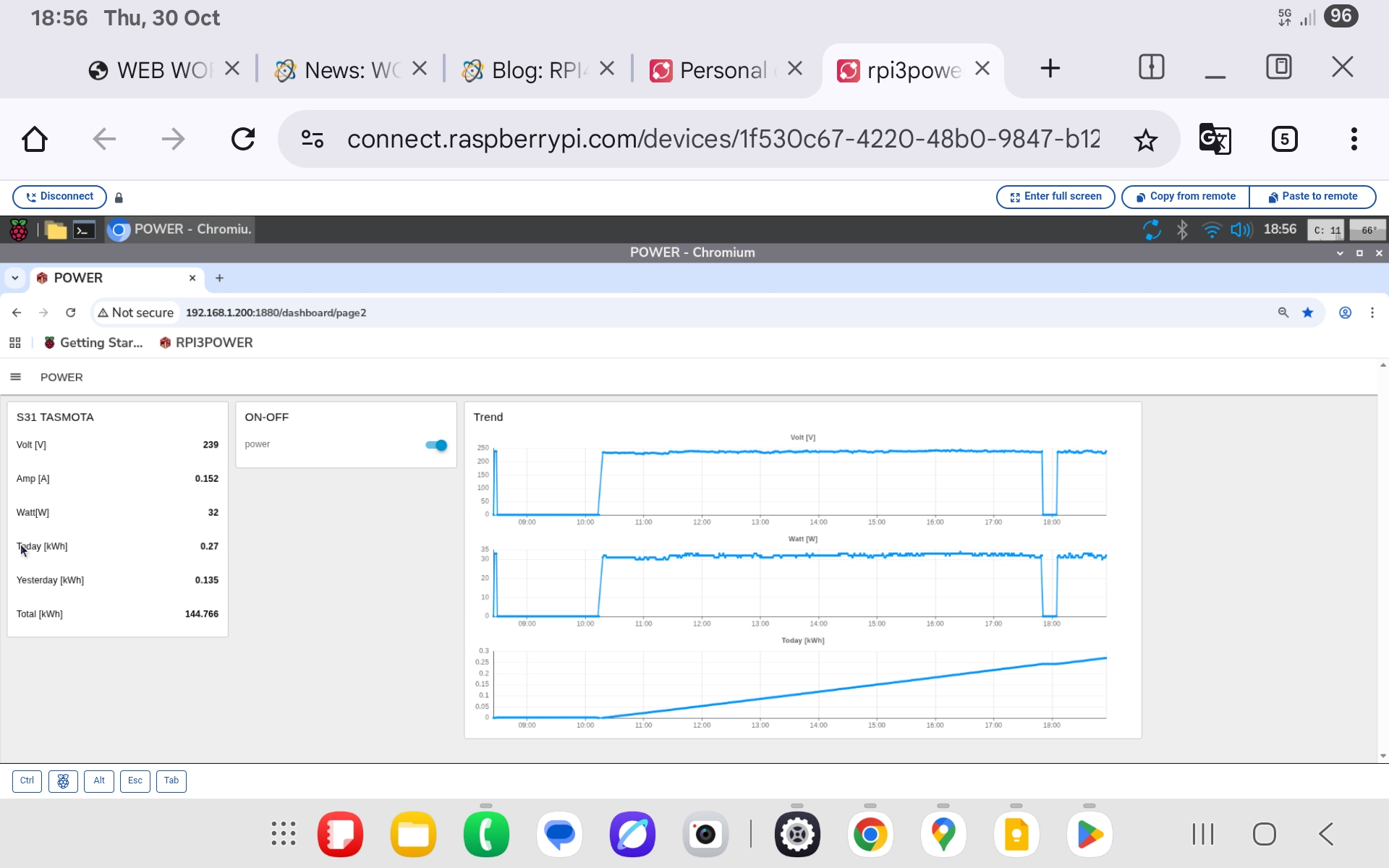Open the remote Wi-Fi network icon
Screen dimensions: 1389x868
[1211, 230]
